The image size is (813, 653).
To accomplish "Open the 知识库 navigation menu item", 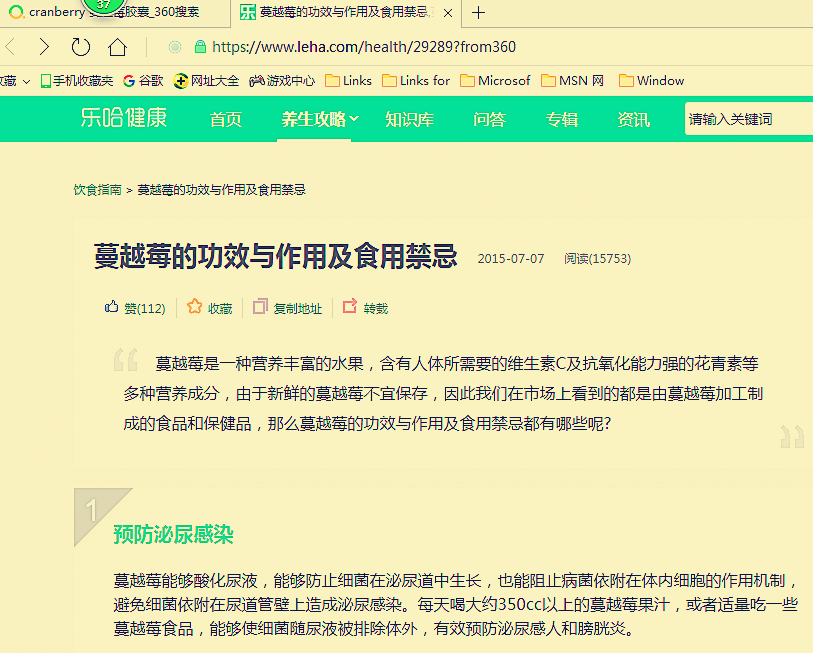I will tap(409, 119).
